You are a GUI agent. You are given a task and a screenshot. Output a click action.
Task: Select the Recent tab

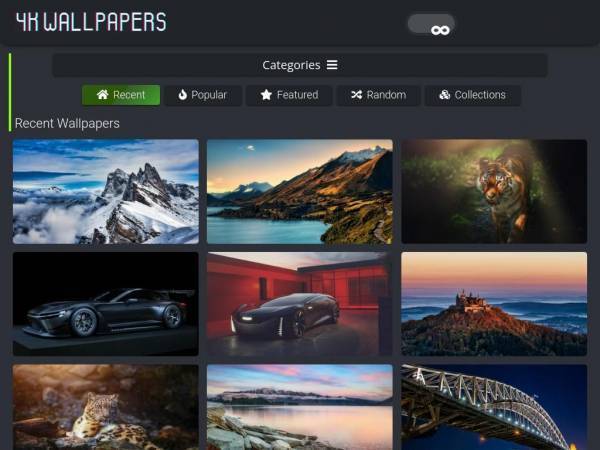coord(121,95)
